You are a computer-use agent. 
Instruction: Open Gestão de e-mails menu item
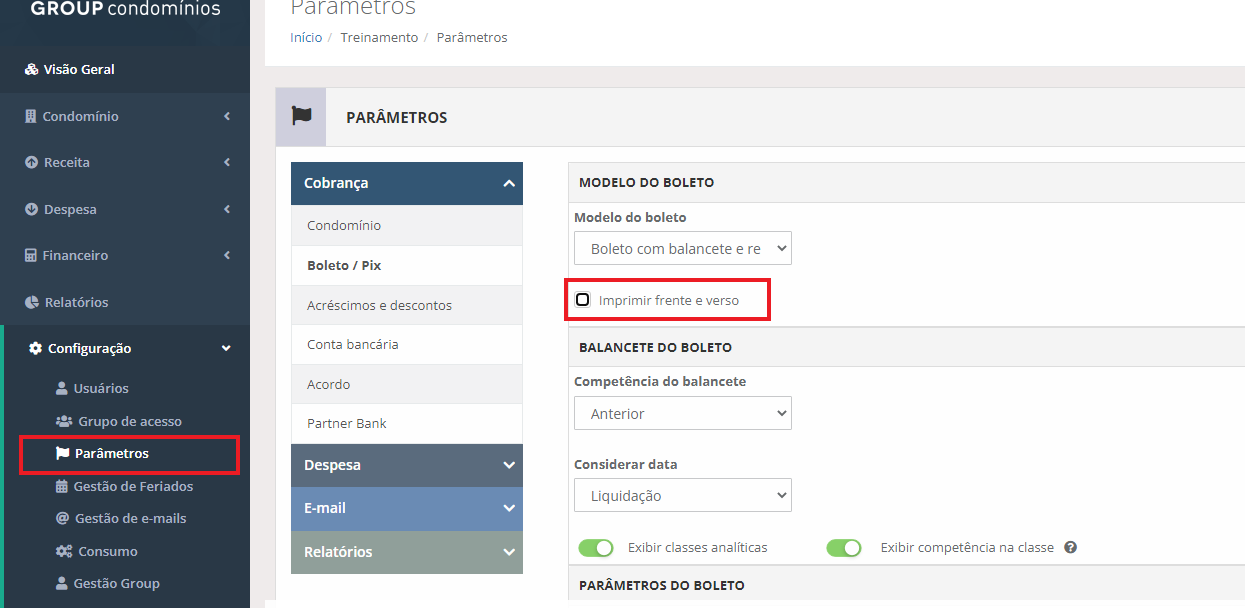click(131, 518)
